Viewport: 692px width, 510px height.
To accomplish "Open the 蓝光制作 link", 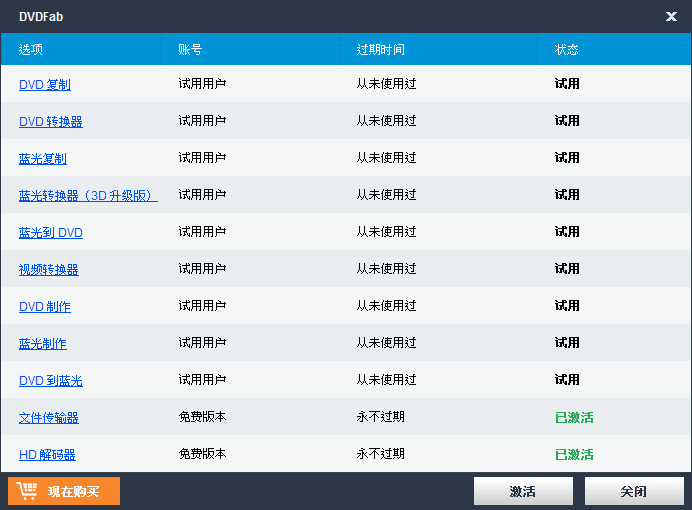I will point(43,344).
